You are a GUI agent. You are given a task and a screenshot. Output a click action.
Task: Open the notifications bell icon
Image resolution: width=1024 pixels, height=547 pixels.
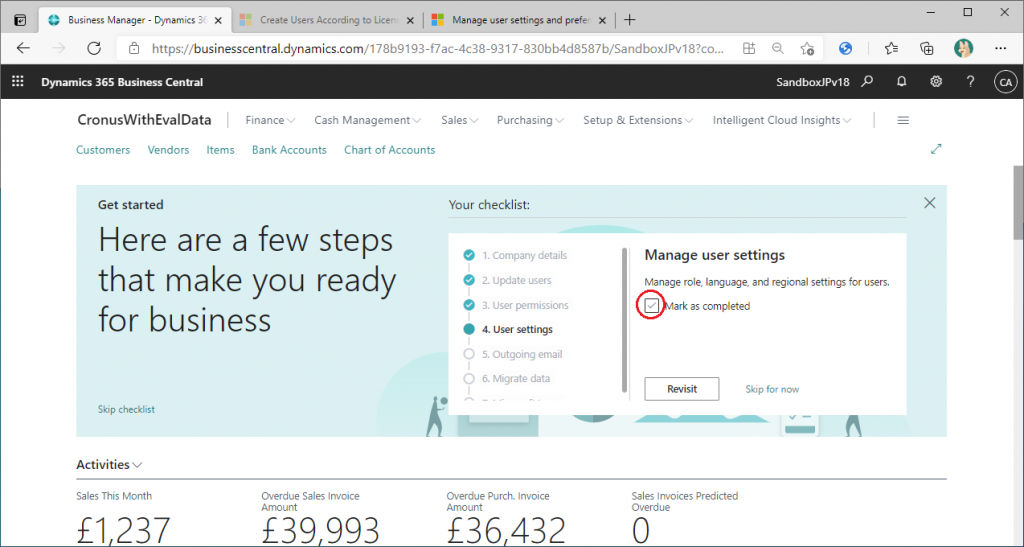901,82
